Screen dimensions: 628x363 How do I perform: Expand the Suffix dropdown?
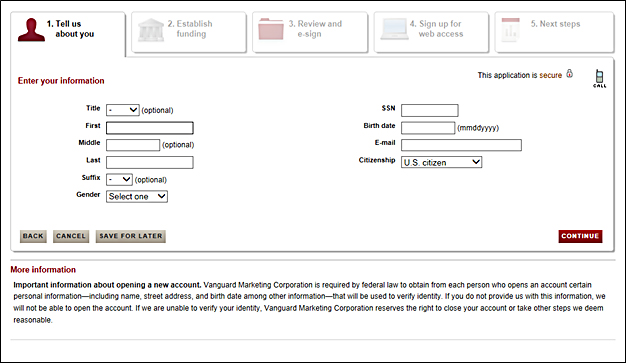(x=119, y=179)
